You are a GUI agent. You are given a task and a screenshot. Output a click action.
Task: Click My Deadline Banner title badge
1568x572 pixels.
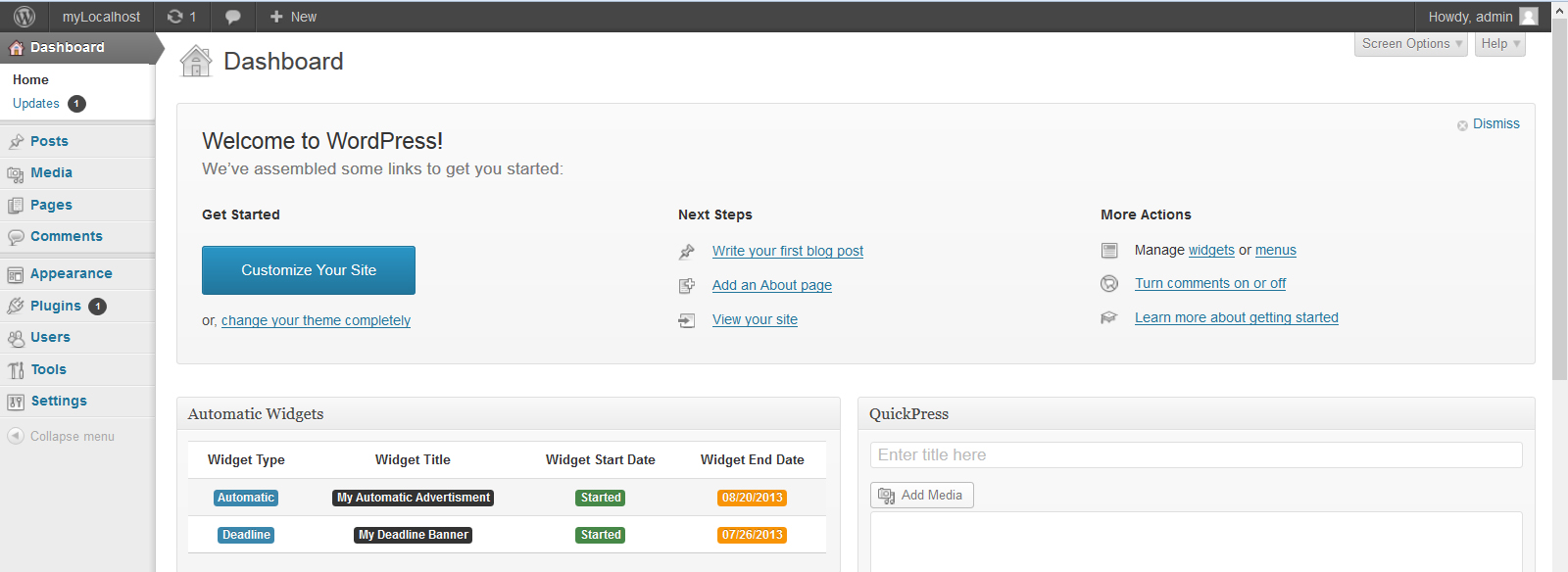[x=414, y=535]
